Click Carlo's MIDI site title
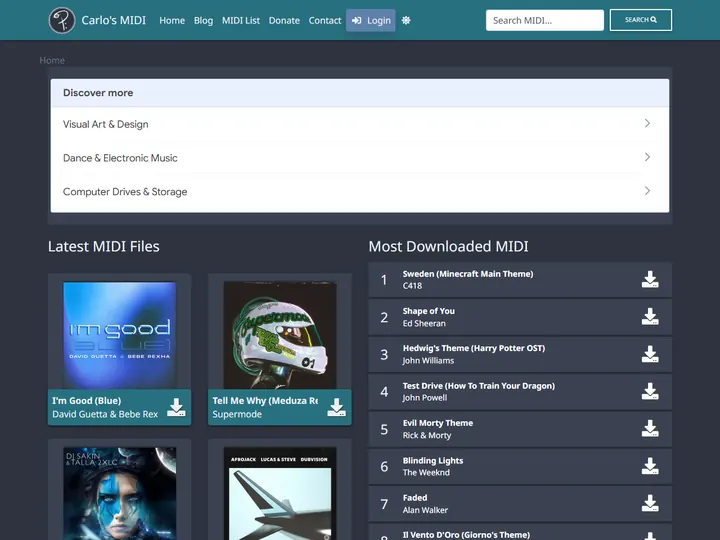Viewport: 720px width, 540px height. pos(113,20)
